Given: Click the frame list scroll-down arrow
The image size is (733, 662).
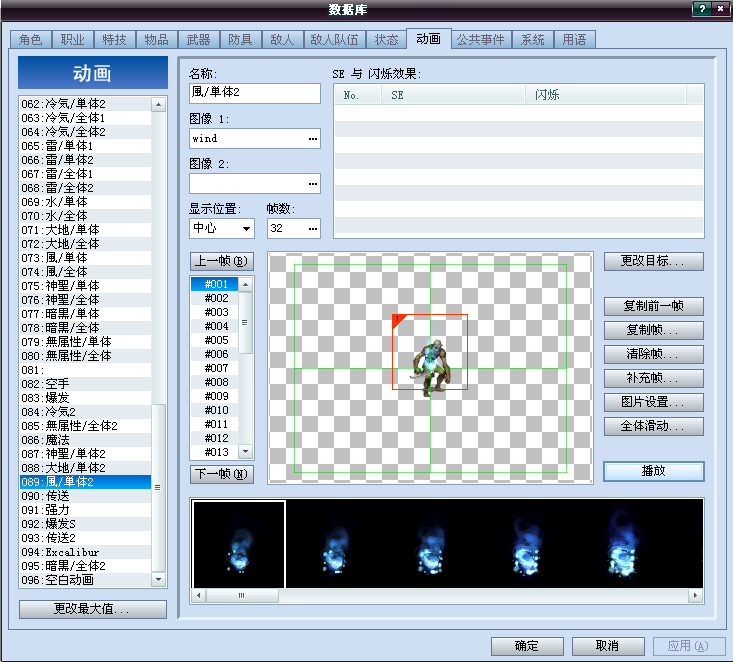Looking at the screenshot, I should (x=245, y=451).
